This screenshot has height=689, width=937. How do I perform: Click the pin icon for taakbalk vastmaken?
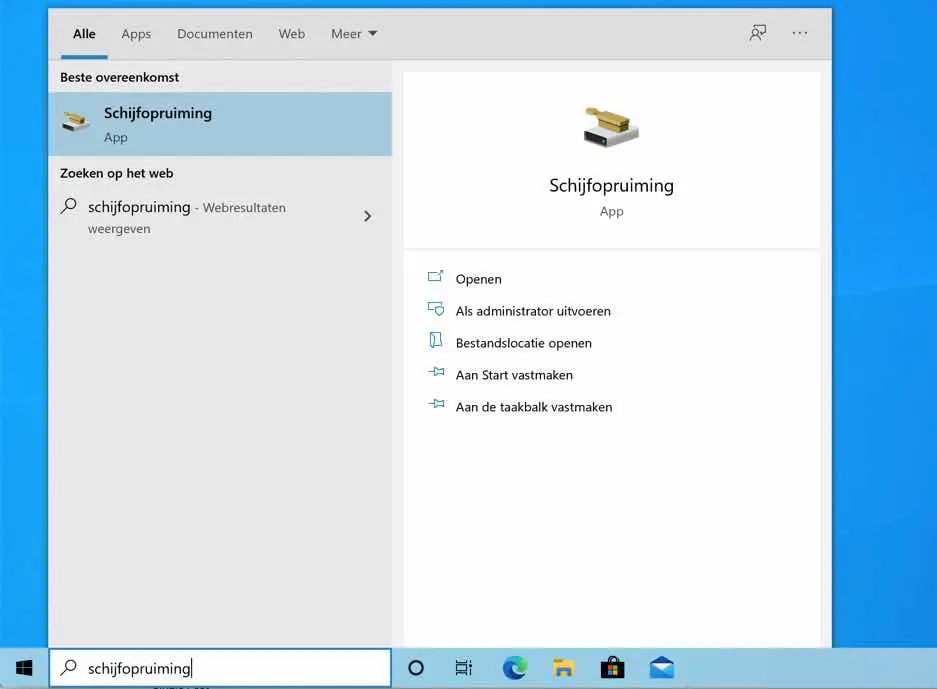point(436,405)
